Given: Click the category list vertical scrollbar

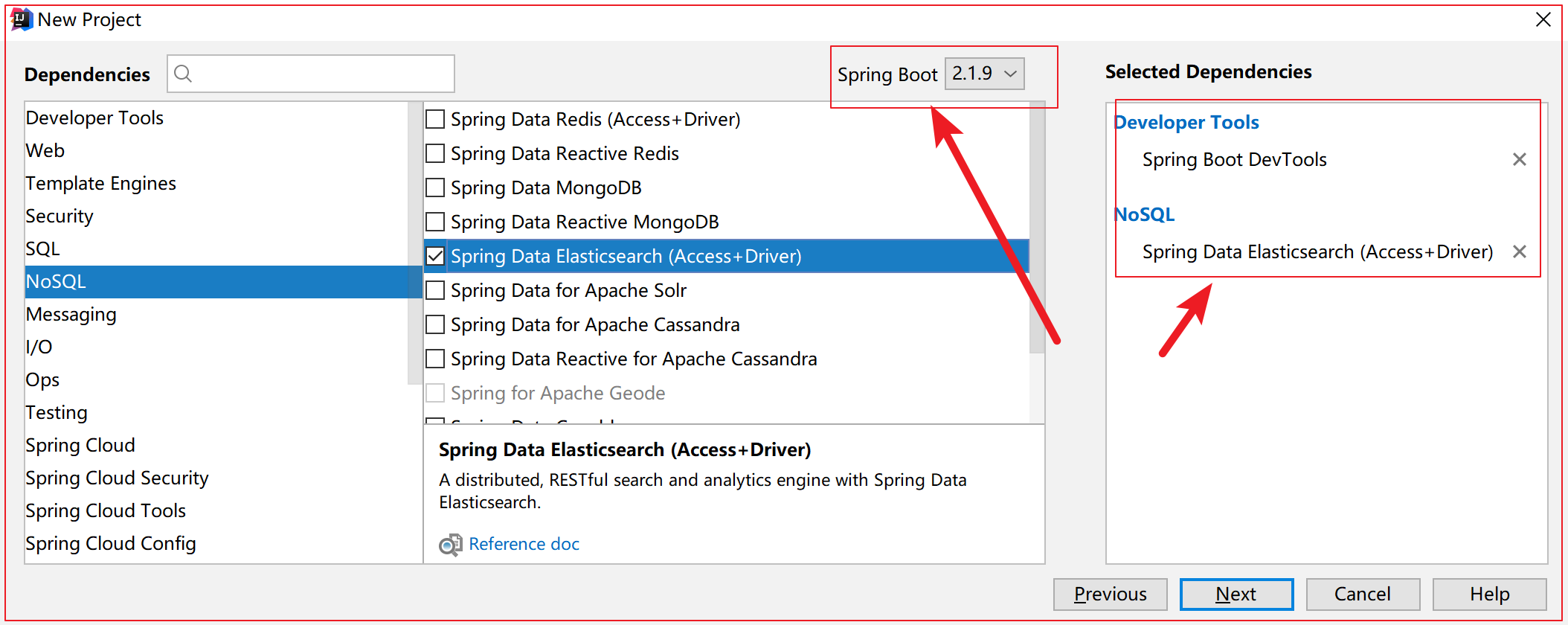Looking at the screenshot, I should [x=415, y=243].
